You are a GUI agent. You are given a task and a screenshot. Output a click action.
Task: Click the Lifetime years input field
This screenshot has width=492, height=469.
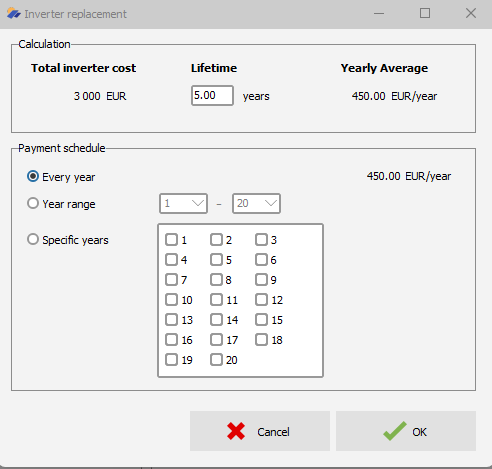[212, 96]
